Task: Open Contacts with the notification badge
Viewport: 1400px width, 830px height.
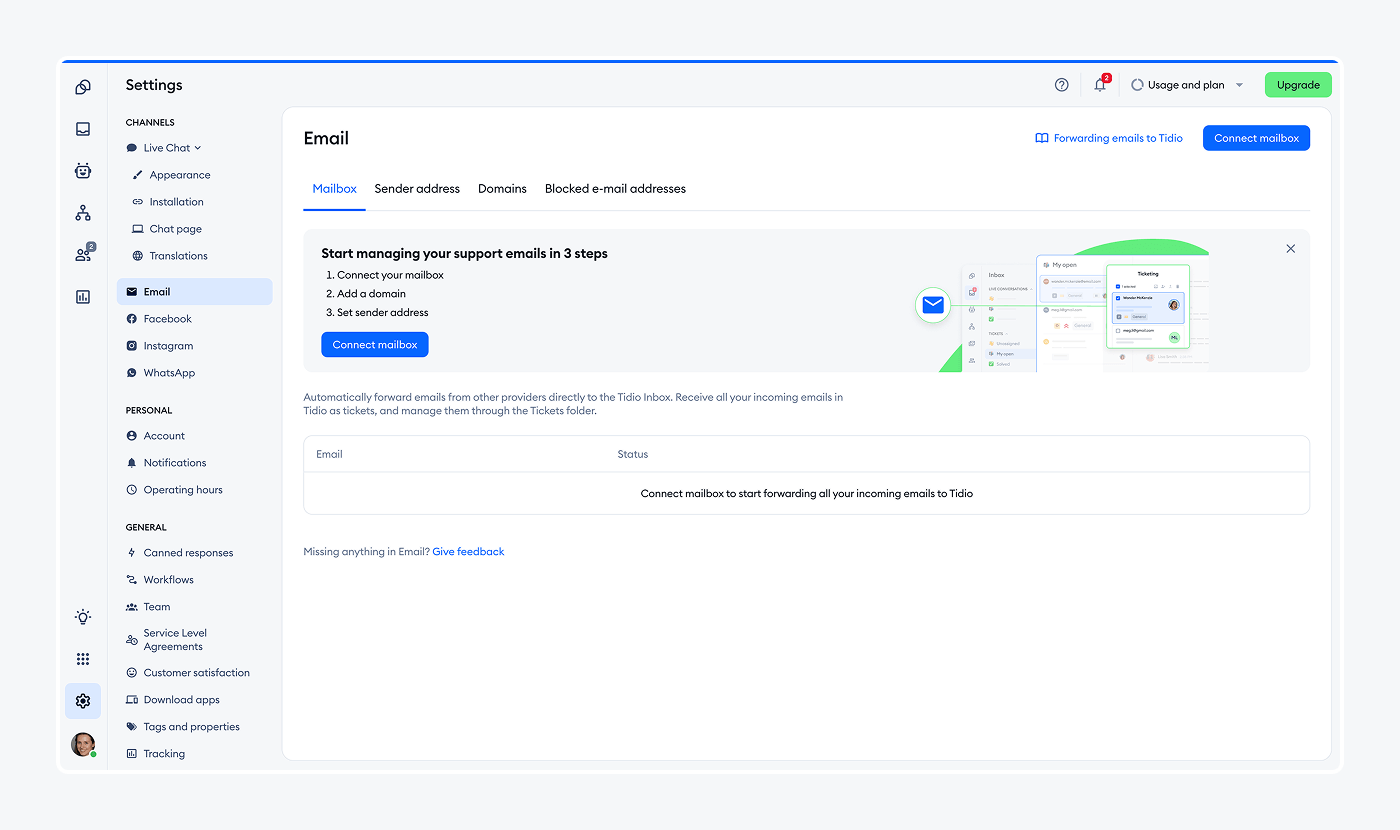Action: click(x=83, y=253)
